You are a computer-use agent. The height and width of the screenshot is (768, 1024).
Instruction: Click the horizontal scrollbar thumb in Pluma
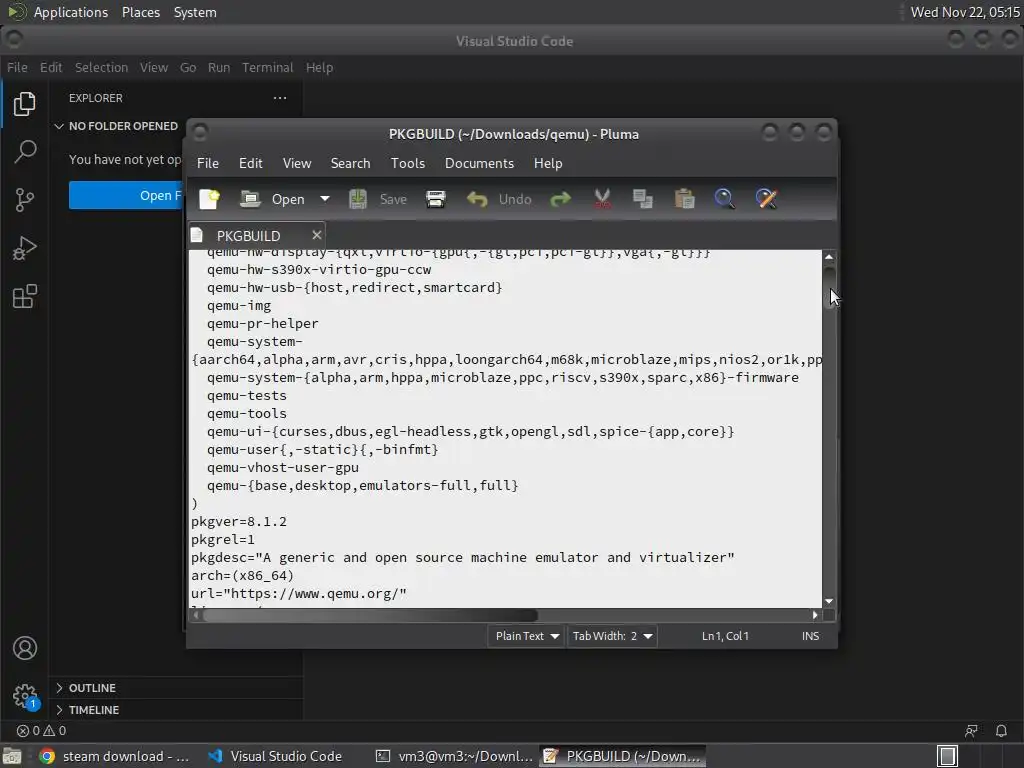coord(370,615)
